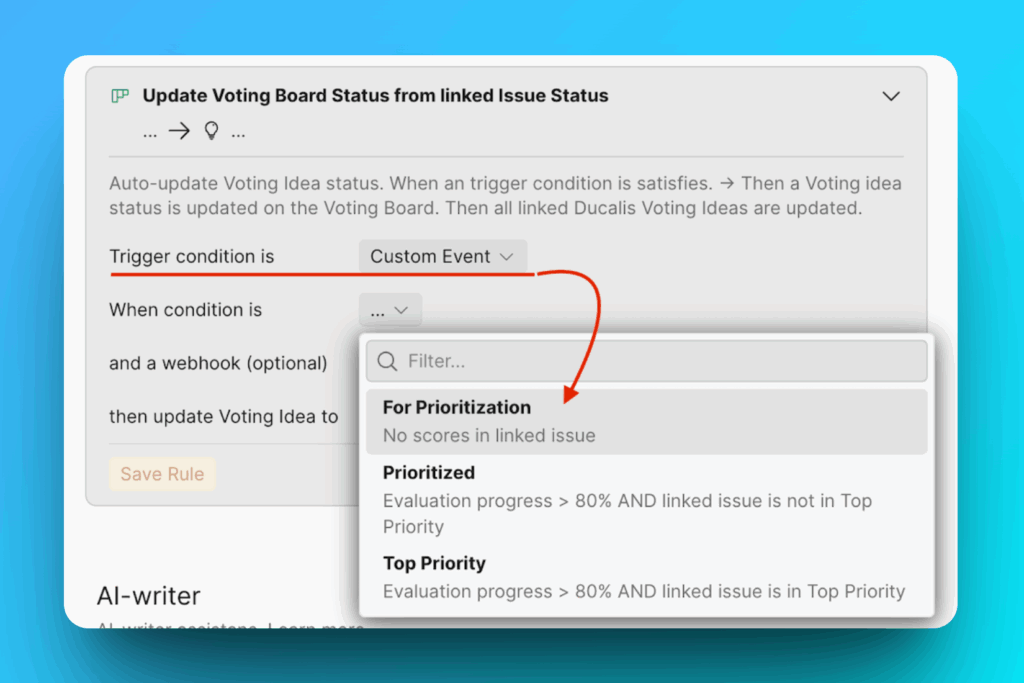Click the Trigger condition is label
This screenshot has width=1024, height=683.
click(x=190, y=256)
